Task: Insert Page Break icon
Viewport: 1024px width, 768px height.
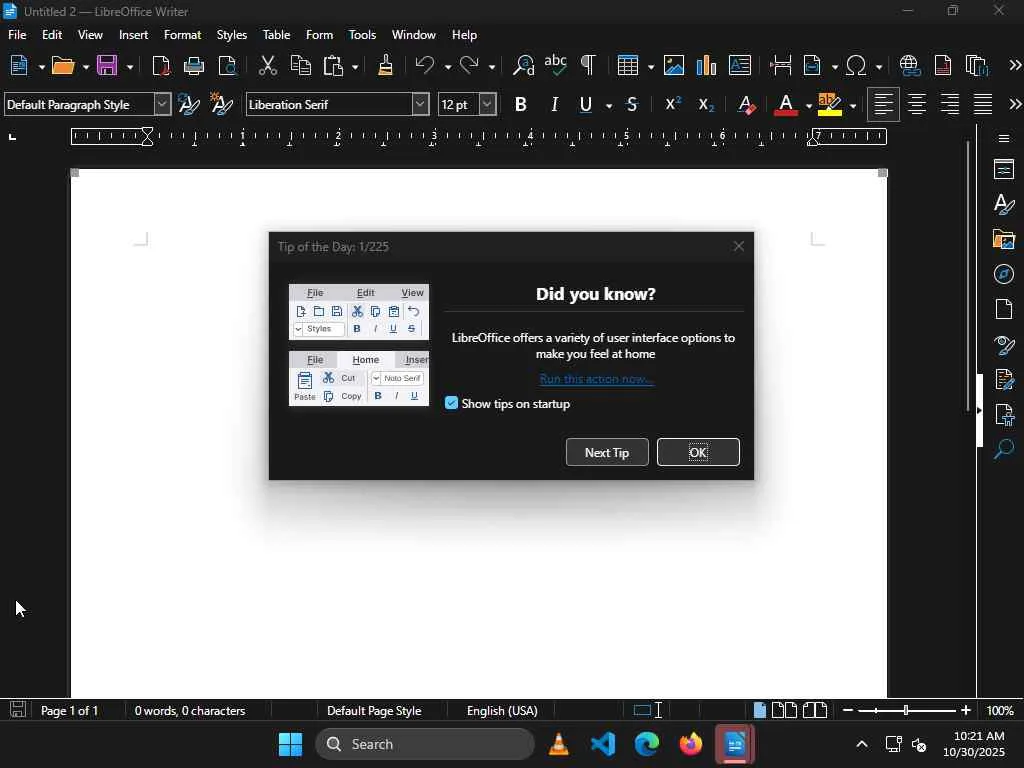Action: tap(780, 66)
